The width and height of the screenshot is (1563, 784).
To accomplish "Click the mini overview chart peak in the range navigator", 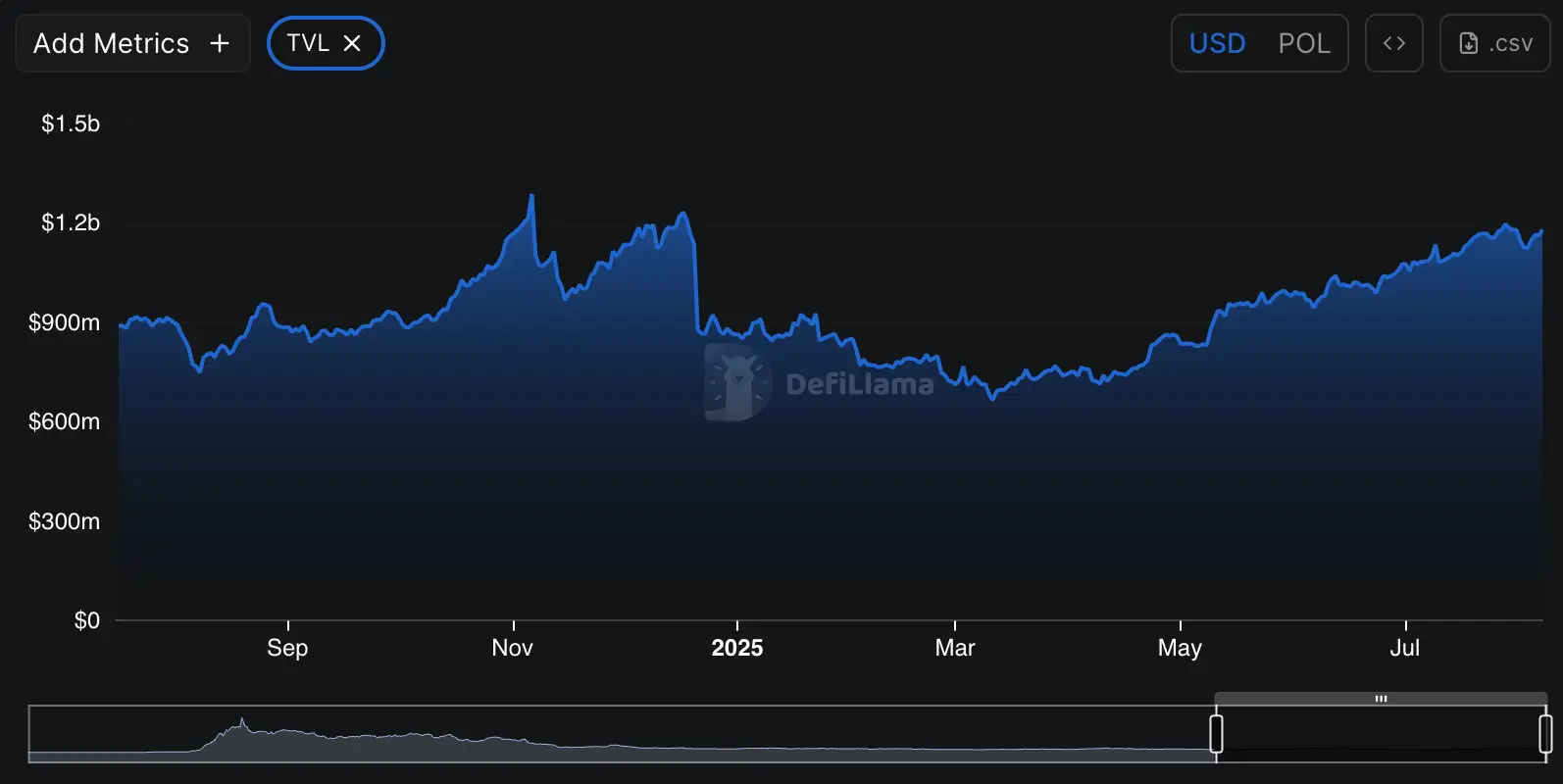I will click(x=242, y=723).
